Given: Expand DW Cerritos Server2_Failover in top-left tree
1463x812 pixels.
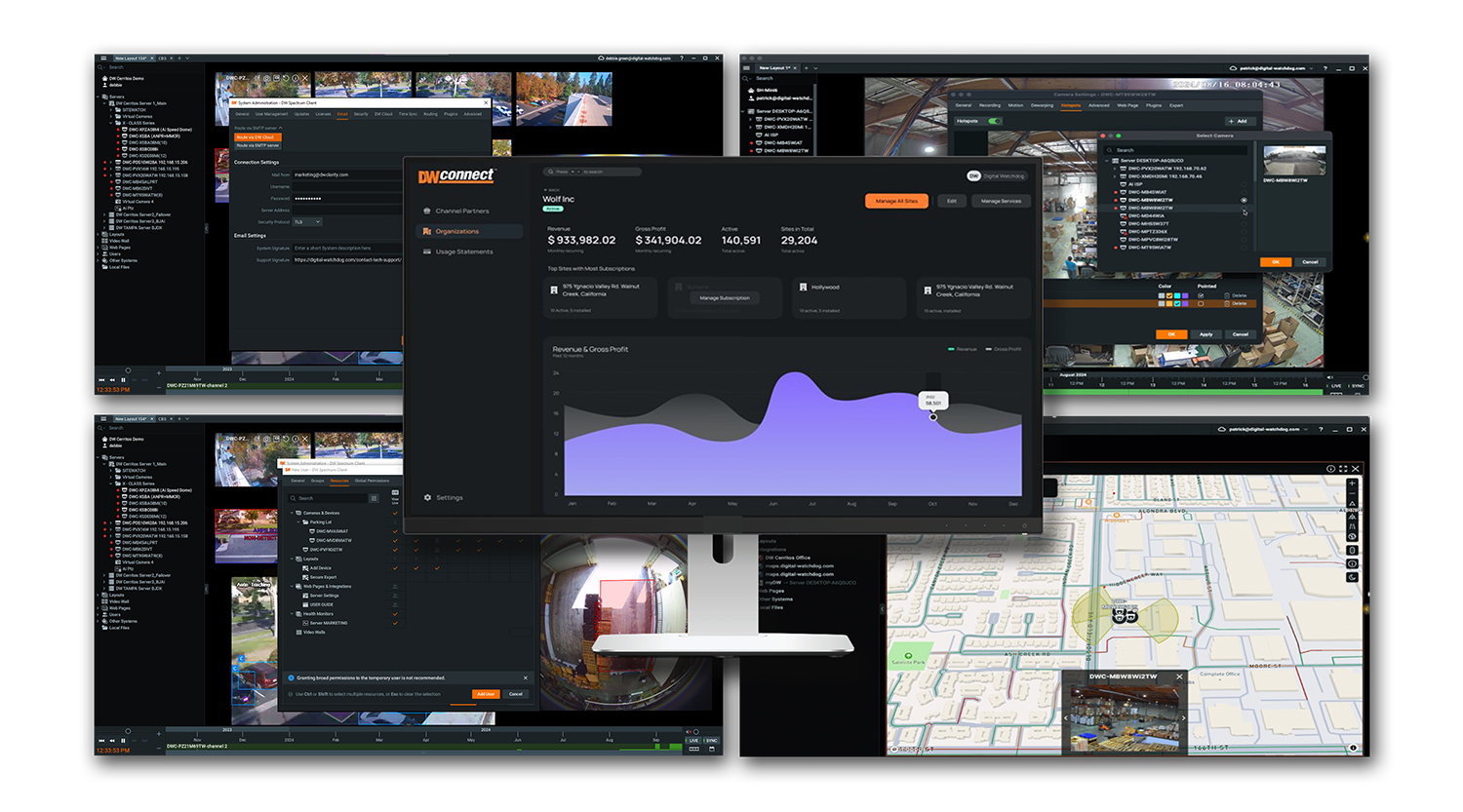Looking at the screenshot, I should click(x=104, y=214).
